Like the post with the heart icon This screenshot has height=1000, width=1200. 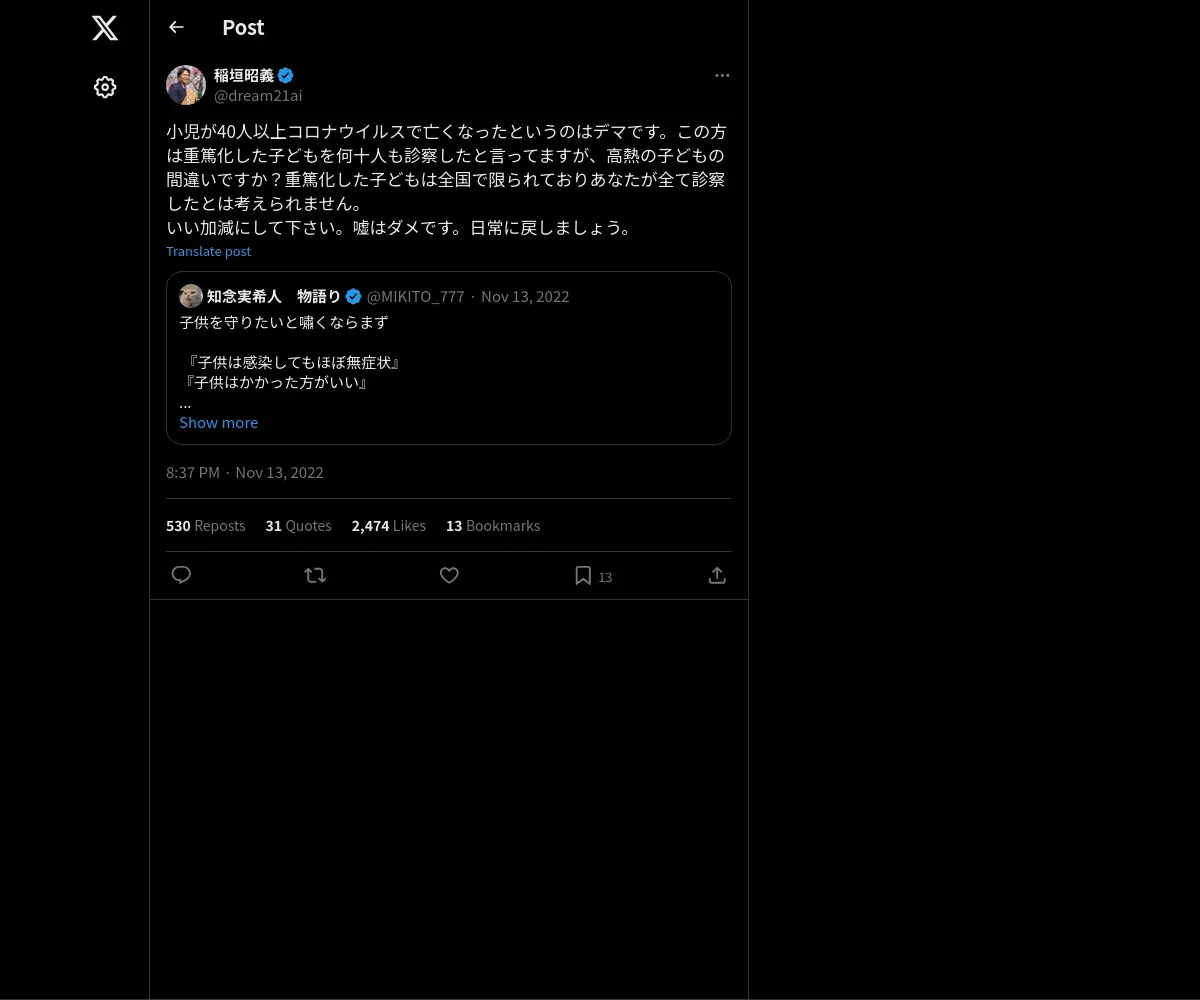click(x=449, y=575)
